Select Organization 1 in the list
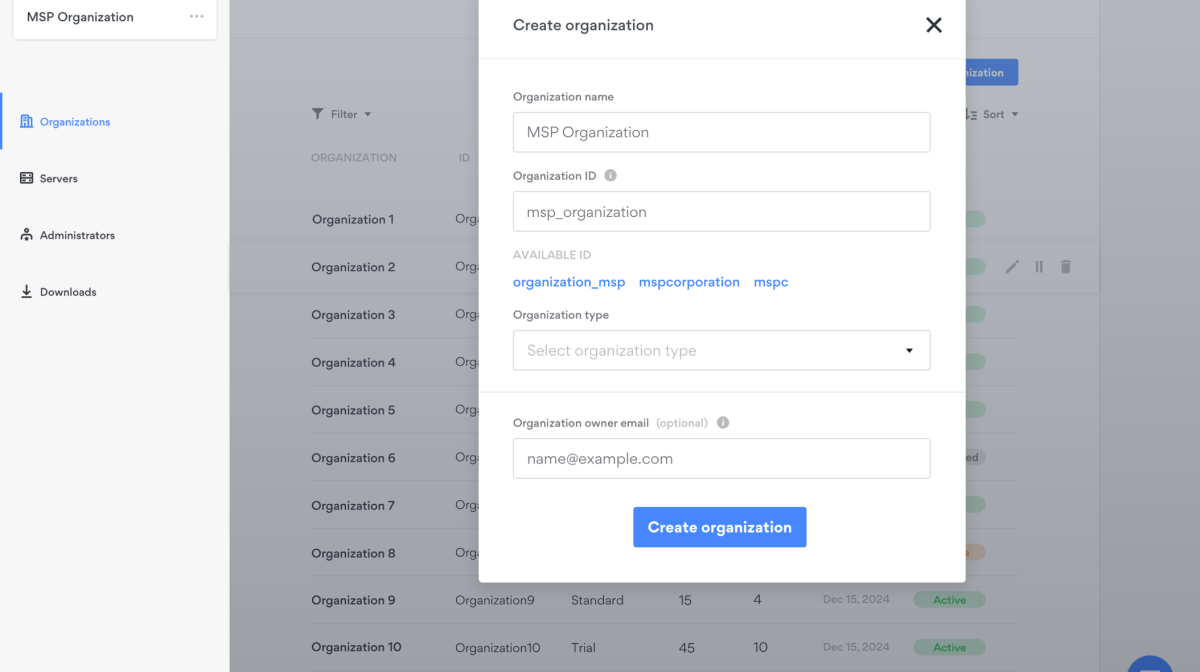1200x672 pixels. tap(353, 219)
